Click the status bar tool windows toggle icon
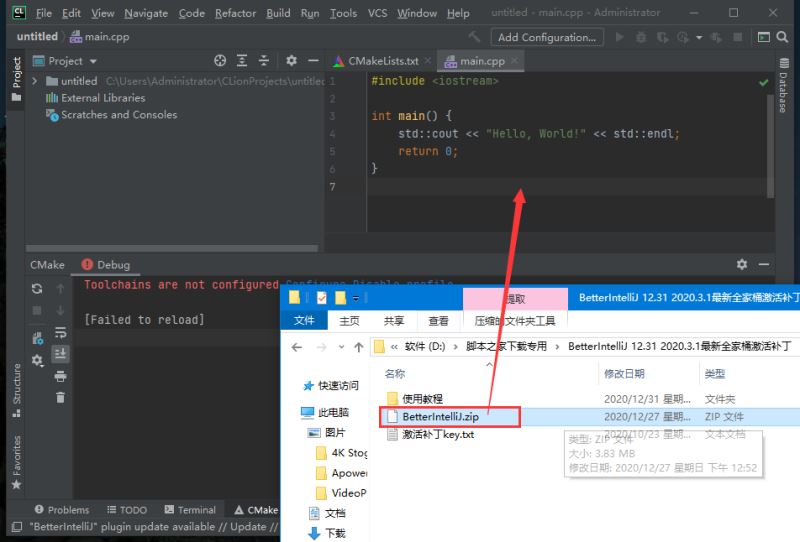Viewport: 800px width, 542px height. (17, 527)
